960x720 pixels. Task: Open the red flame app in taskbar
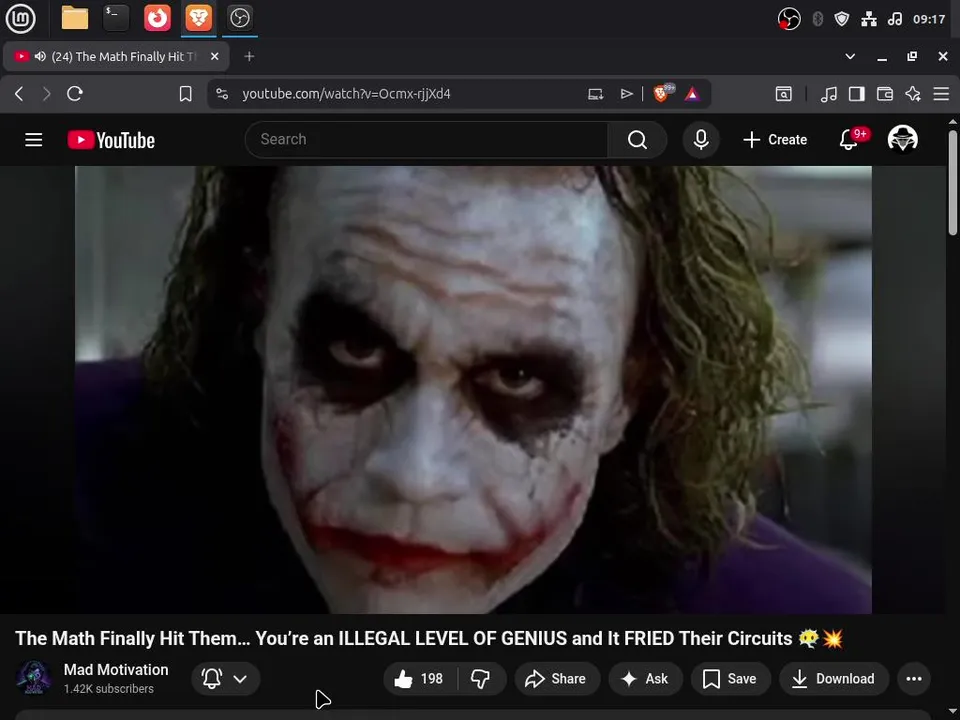point(157,18)
